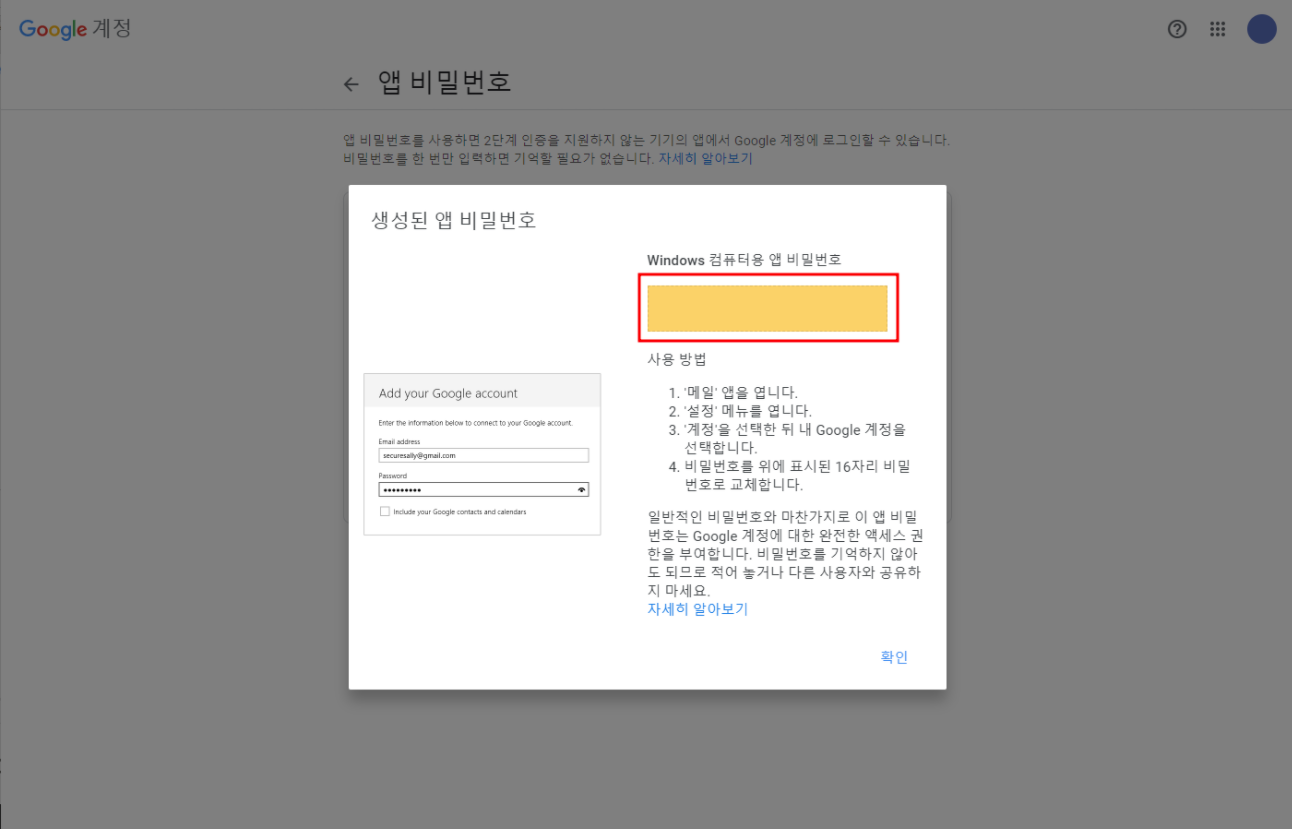Screen dimensions: 1292x829
Task: Open the 자세히 알아보기 link in the page description
Action: (705, 158)
